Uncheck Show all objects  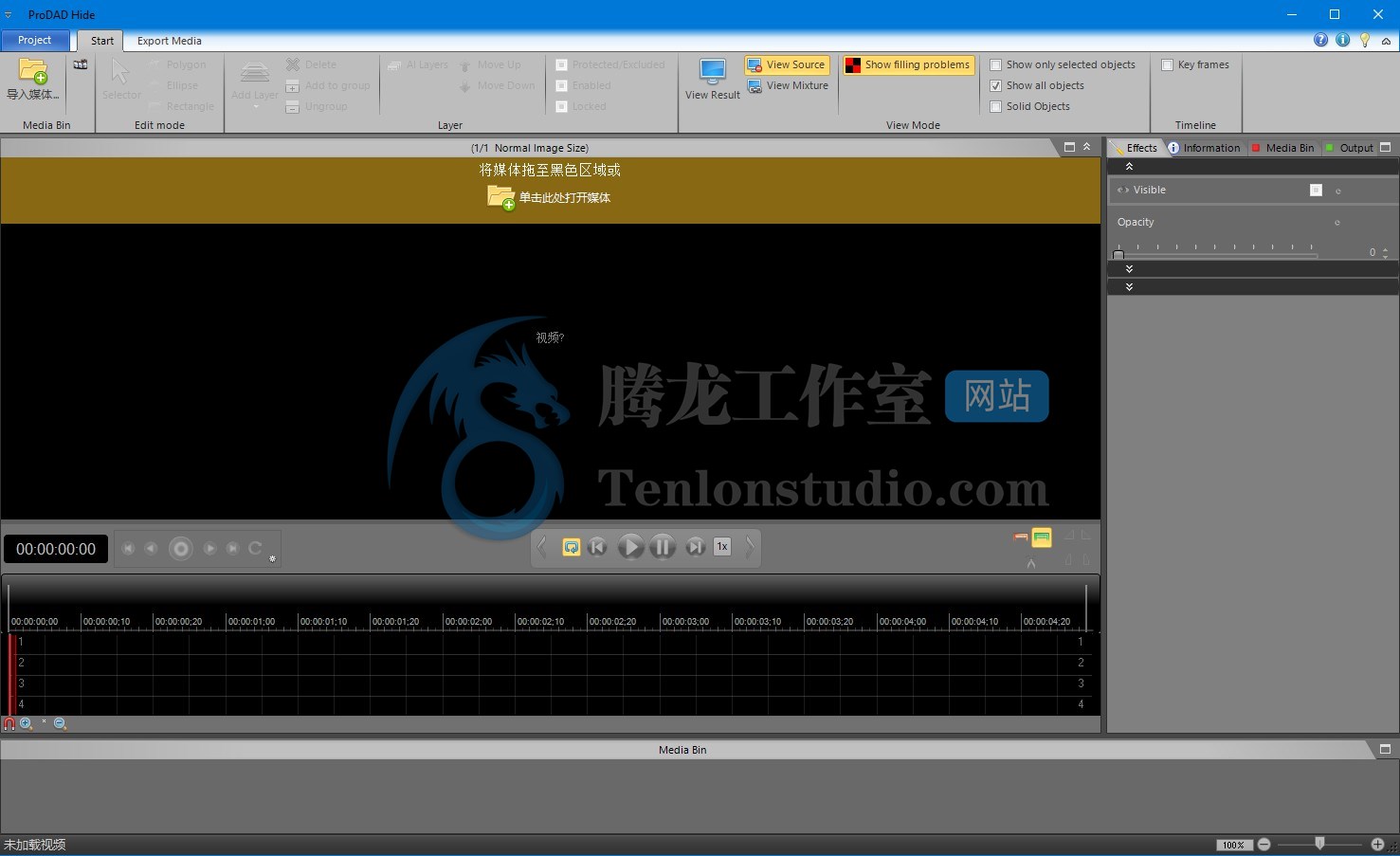tap(995, 85)
